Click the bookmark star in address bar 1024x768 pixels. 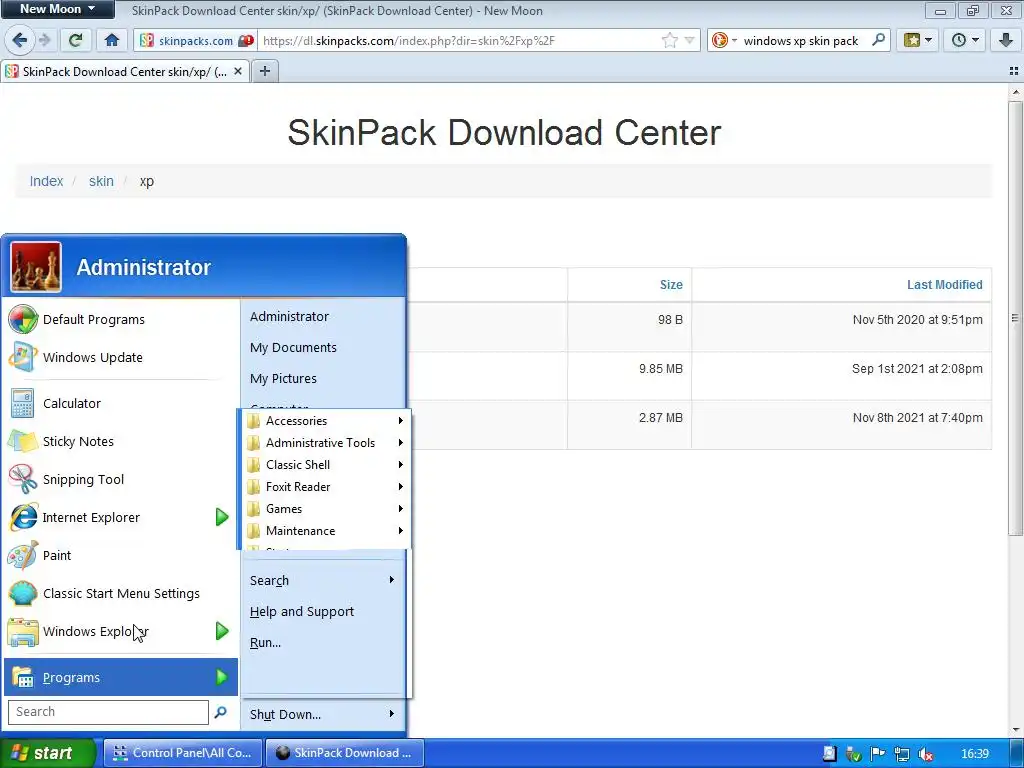(669, 40)
